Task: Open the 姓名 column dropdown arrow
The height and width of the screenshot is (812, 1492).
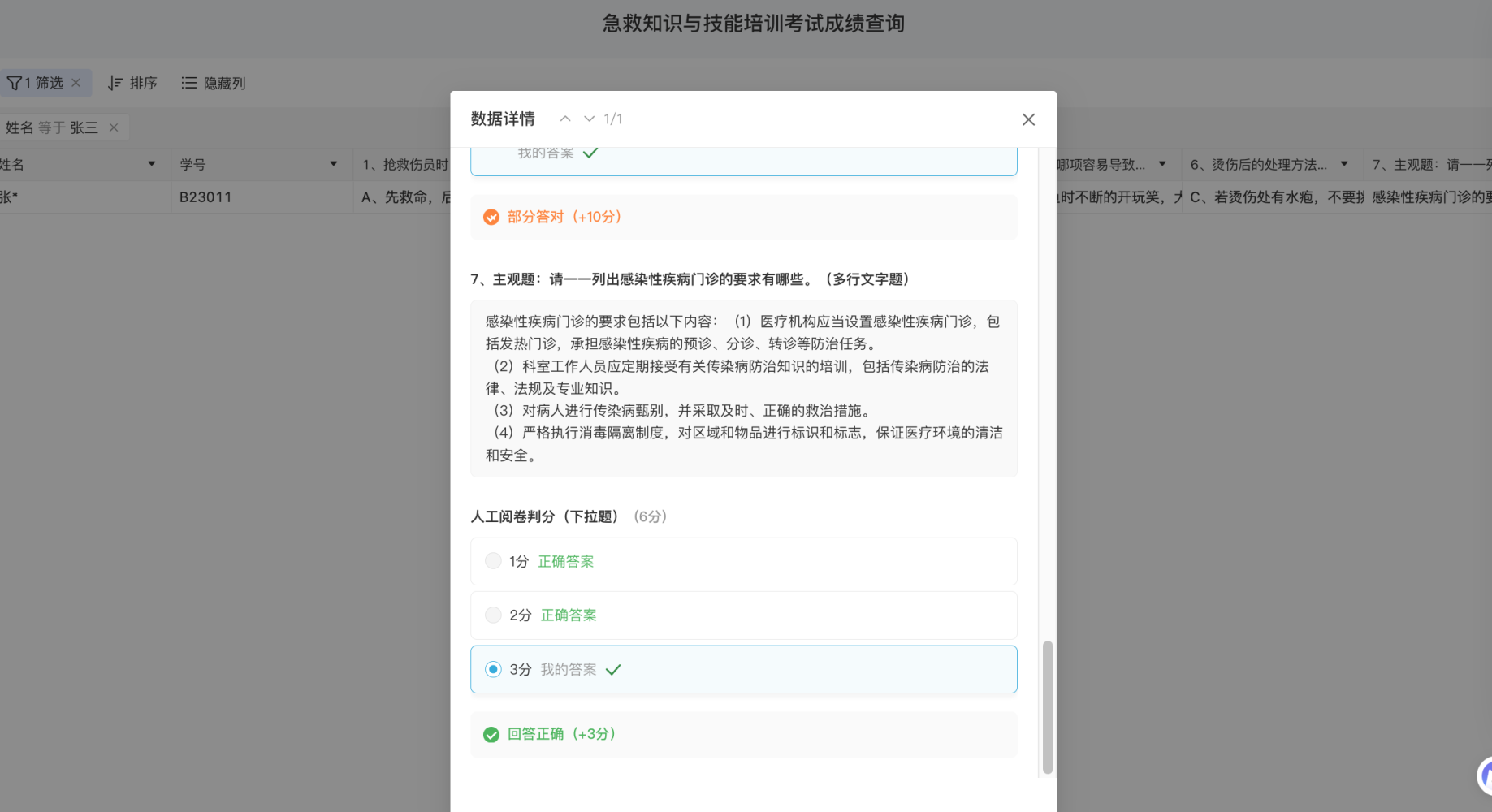Action: [151, 164]
